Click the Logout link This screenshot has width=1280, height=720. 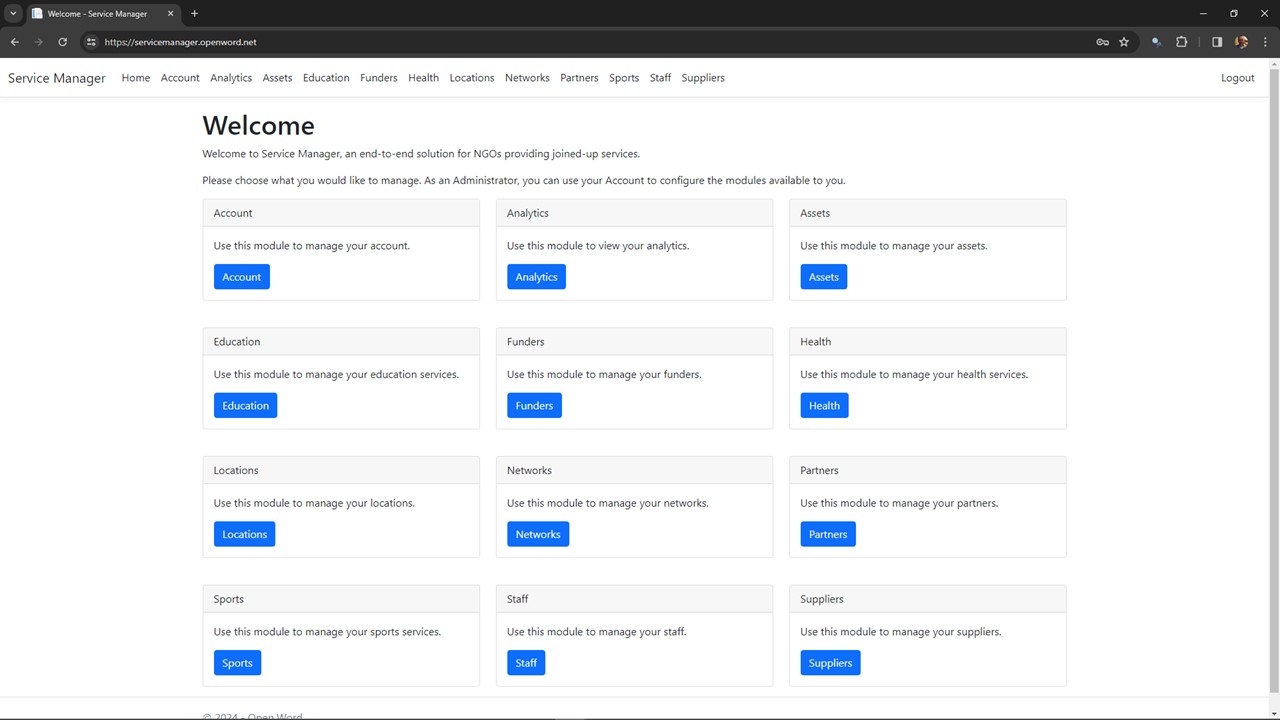(x=1238, y=78)
